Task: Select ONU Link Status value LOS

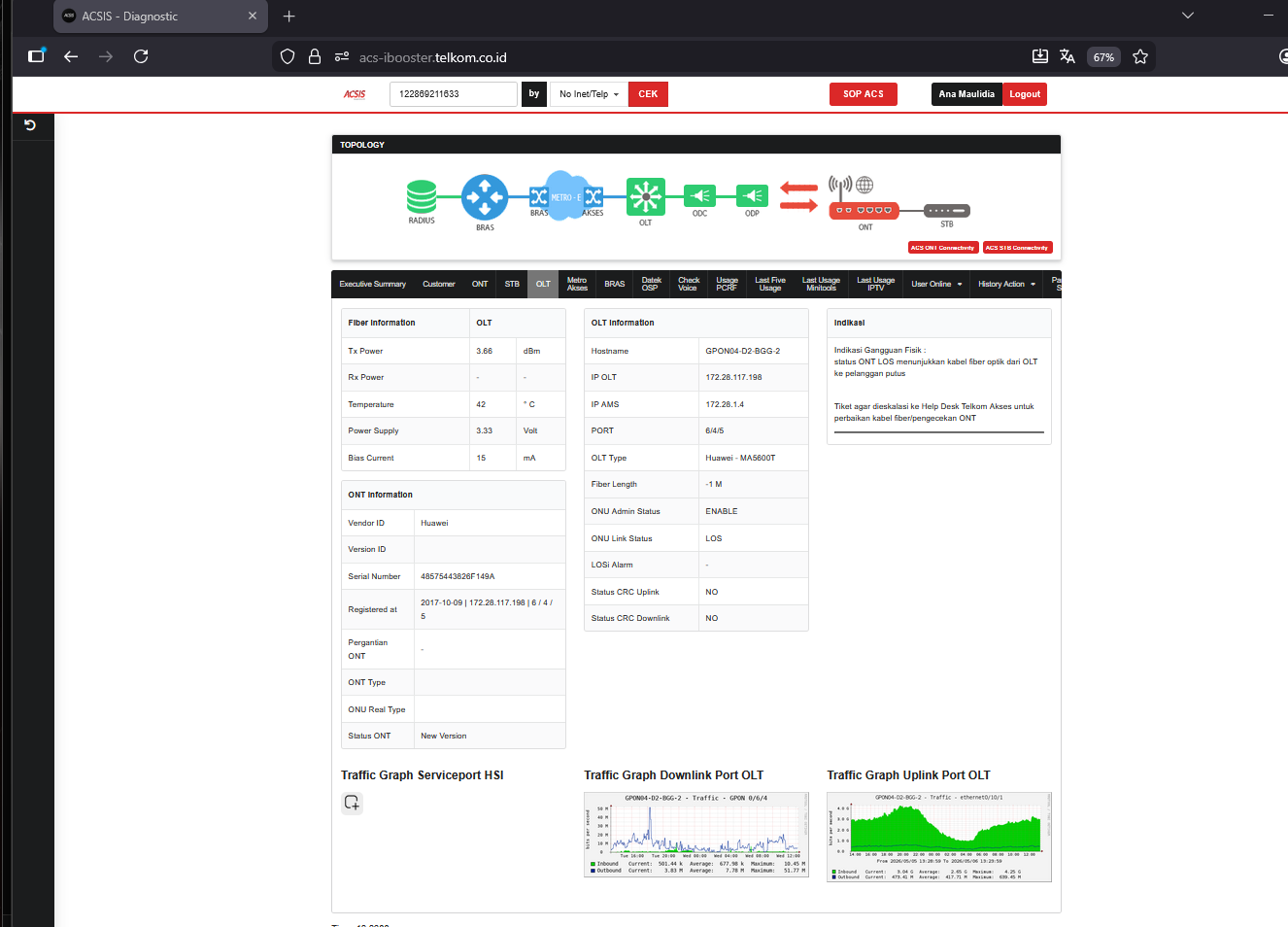Action: coord(714,538)
